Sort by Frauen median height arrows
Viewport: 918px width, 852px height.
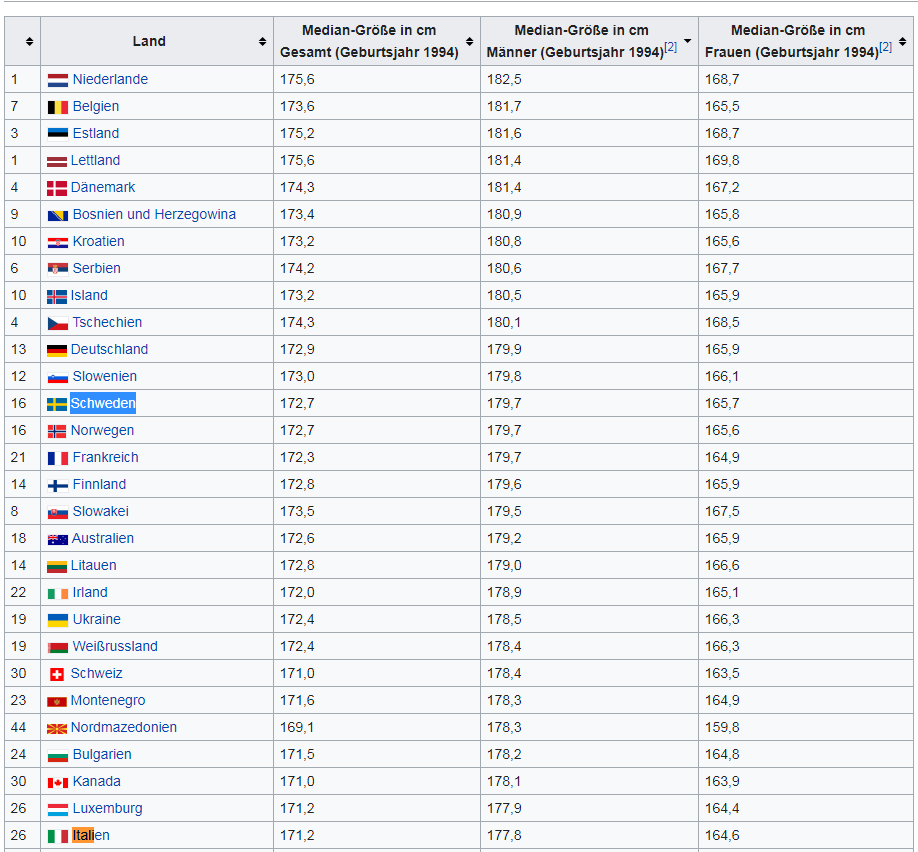point(902,42)
